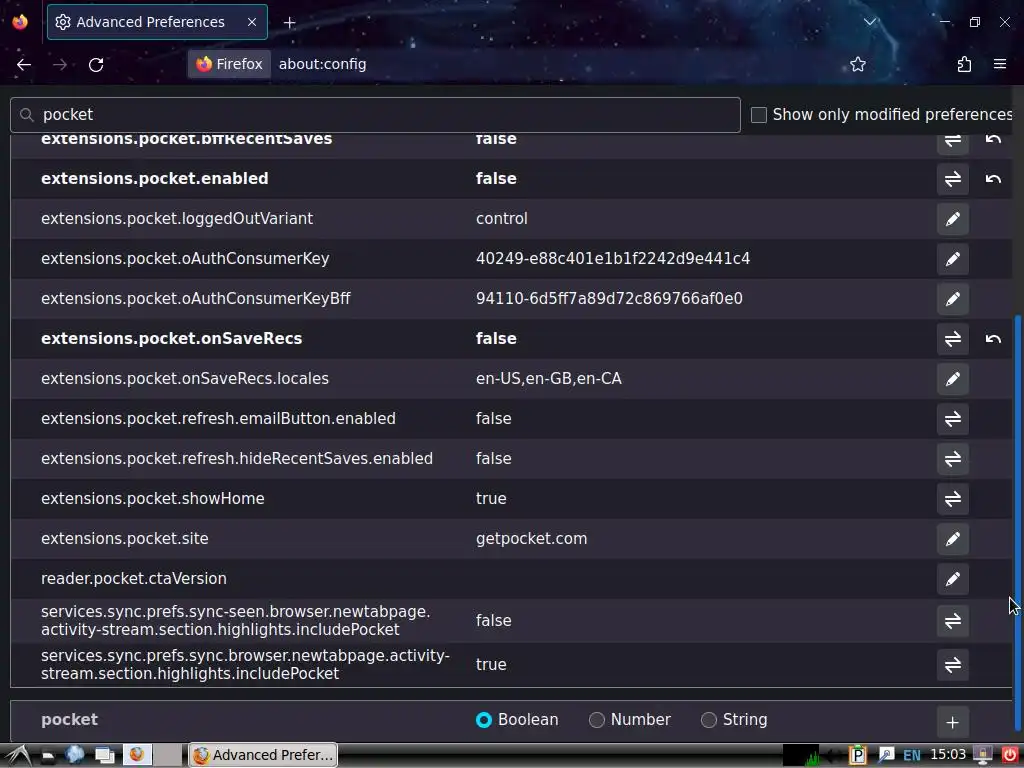1024x768 pixels.
Task: Edit extensions.pocket.loggedOutVariant value
Action: [952, 219]
